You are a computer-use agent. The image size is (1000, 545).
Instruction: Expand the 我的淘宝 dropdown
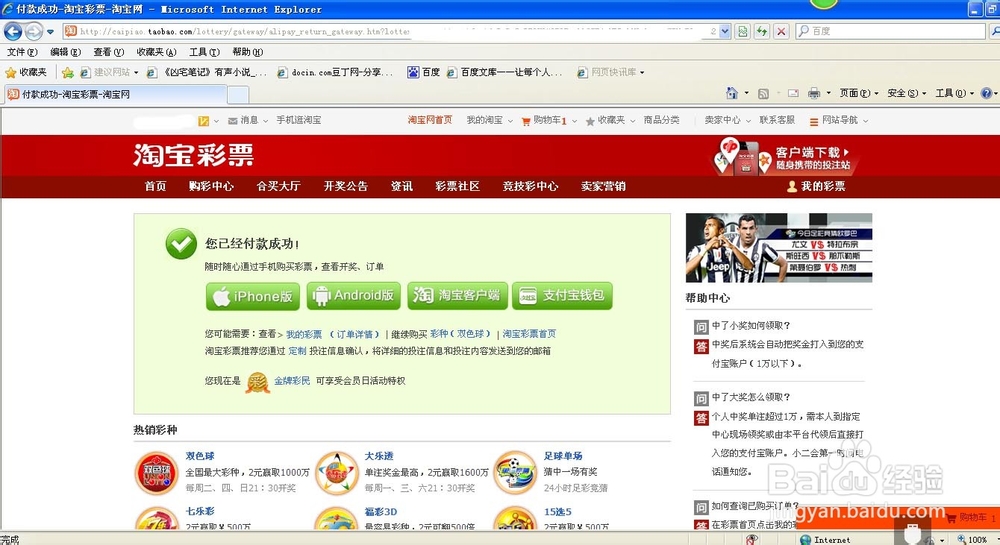[x=489, y=120]
